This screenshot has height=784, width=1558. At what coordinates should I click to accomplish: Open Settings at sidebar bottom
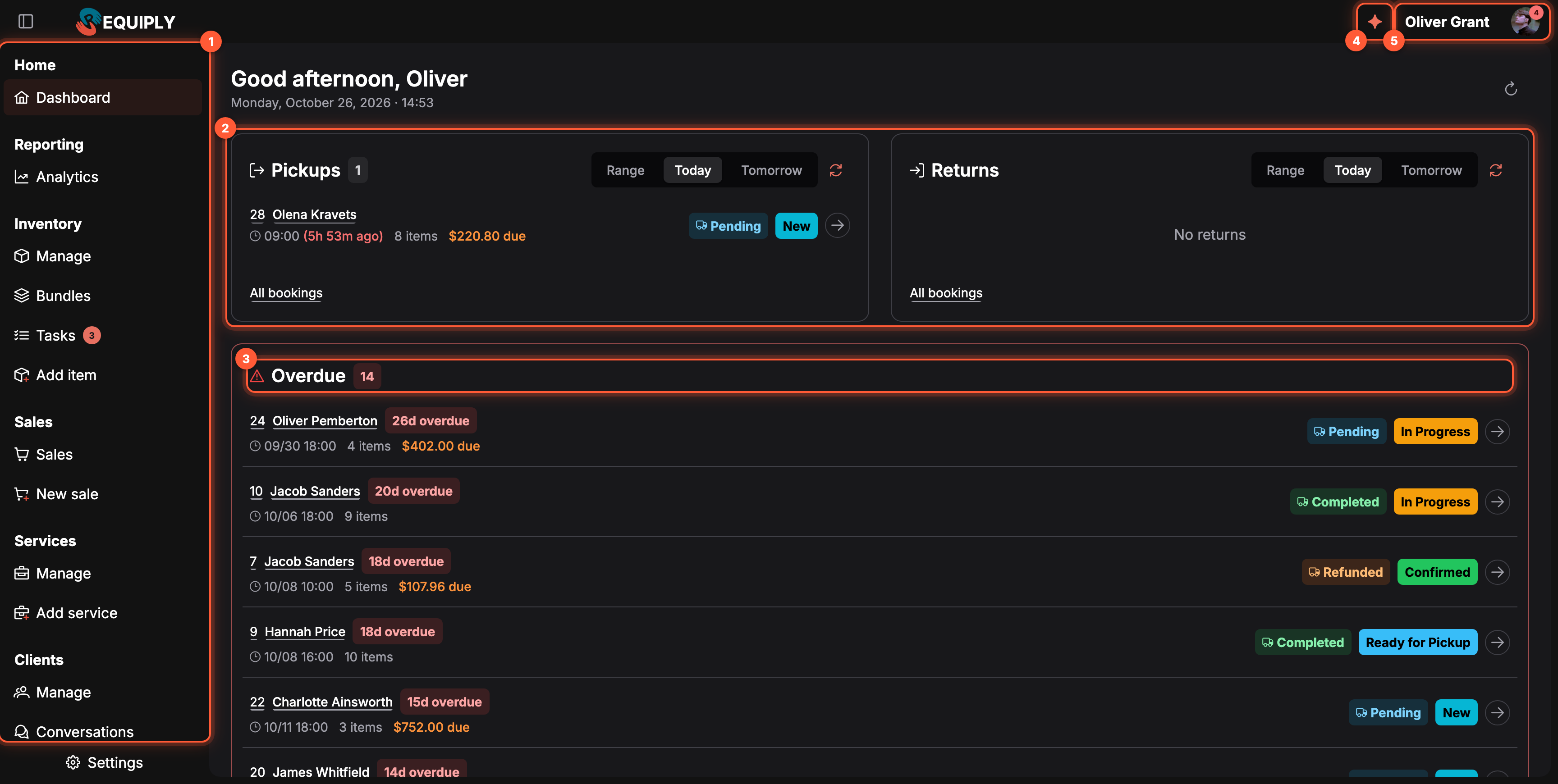pos(104,763)
